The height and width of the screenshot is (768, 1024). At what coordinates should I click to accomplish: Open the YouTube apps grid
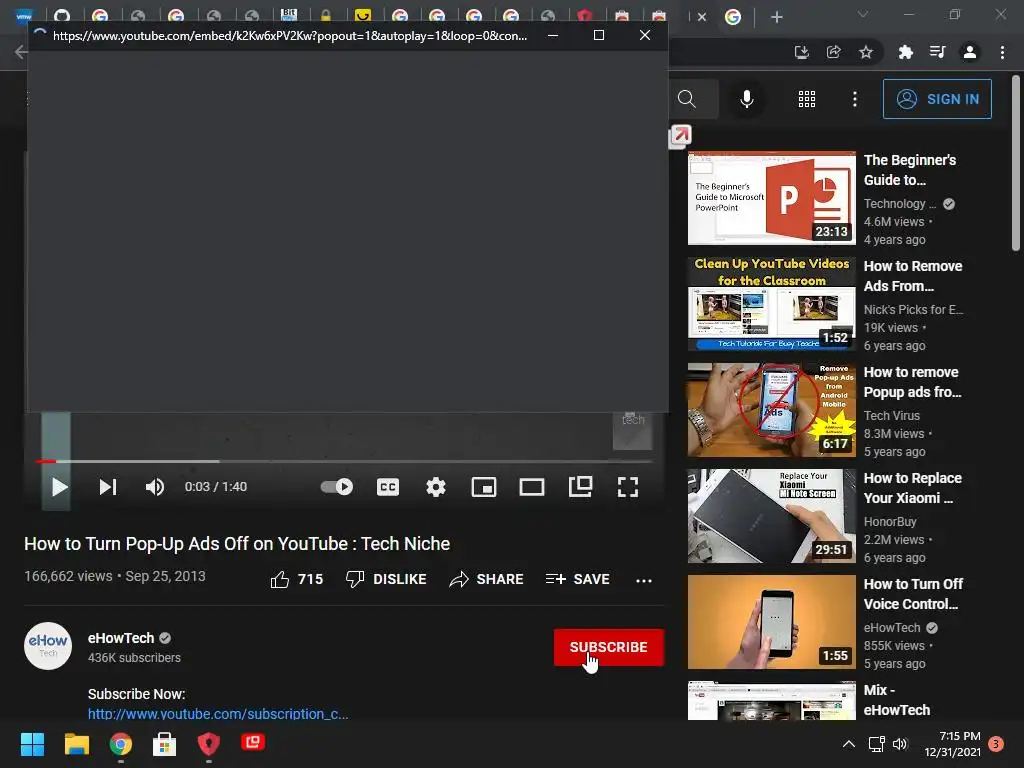pyautogui.click(x=807, y=99)
